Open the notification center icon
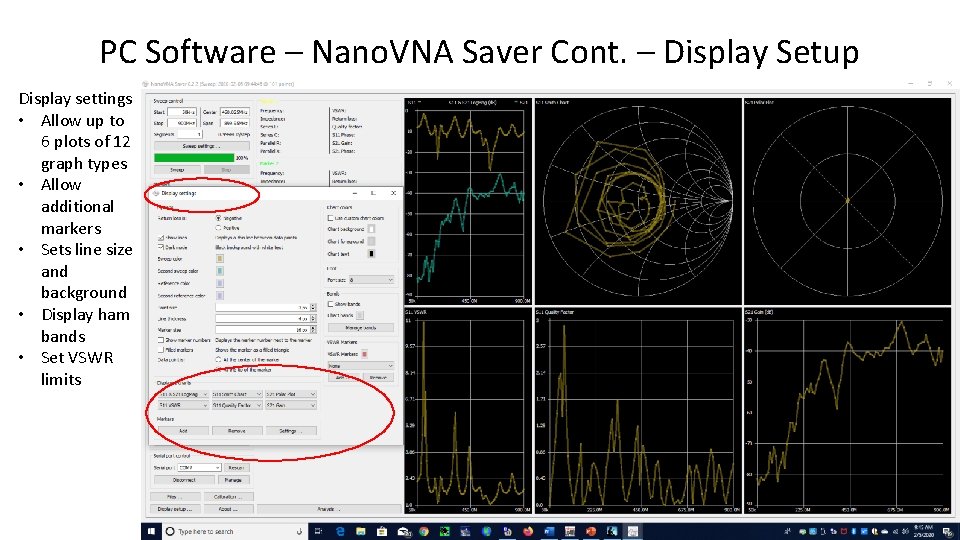The height and width of the screenshot is (540, 960). pos(947,531)
